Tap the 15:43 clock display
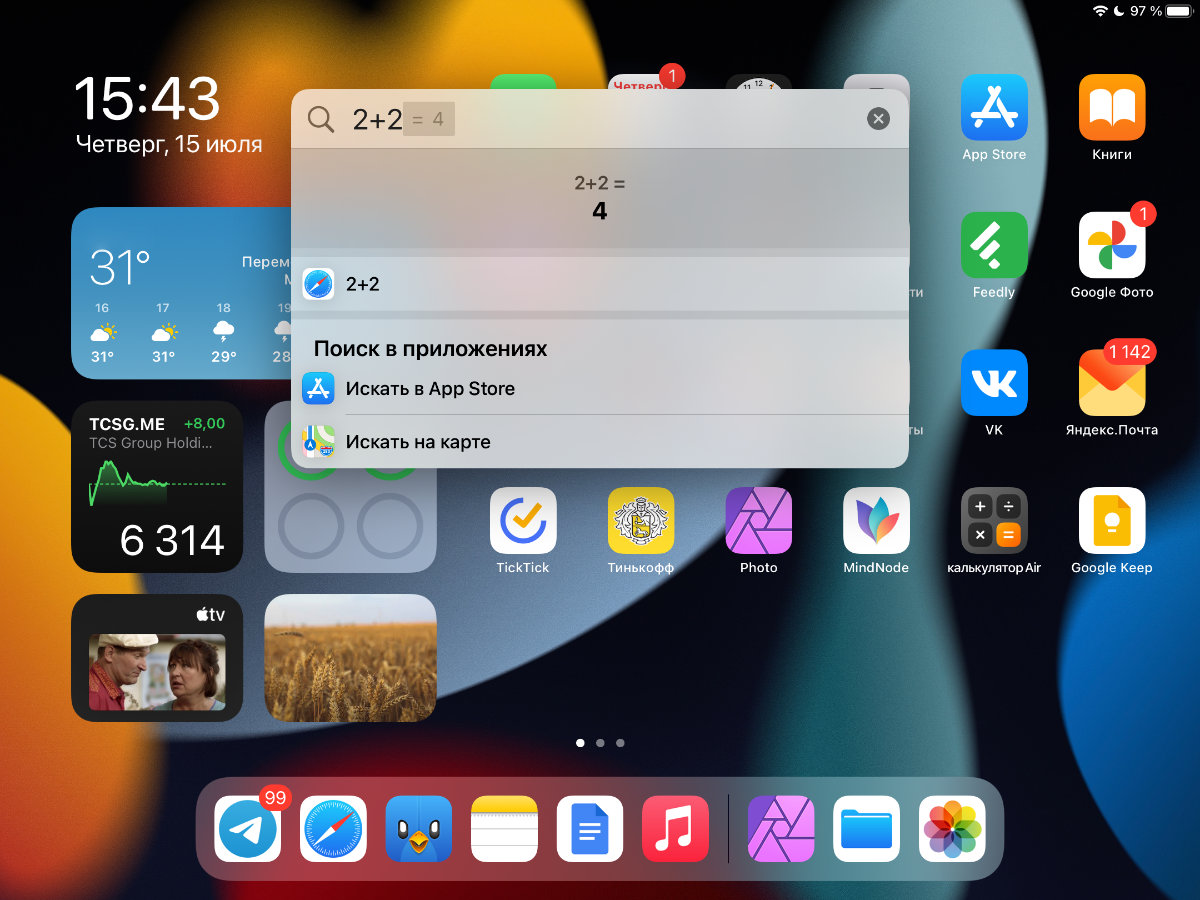Viewport: 1200px width, 900px height. click(x=147, y=98)
